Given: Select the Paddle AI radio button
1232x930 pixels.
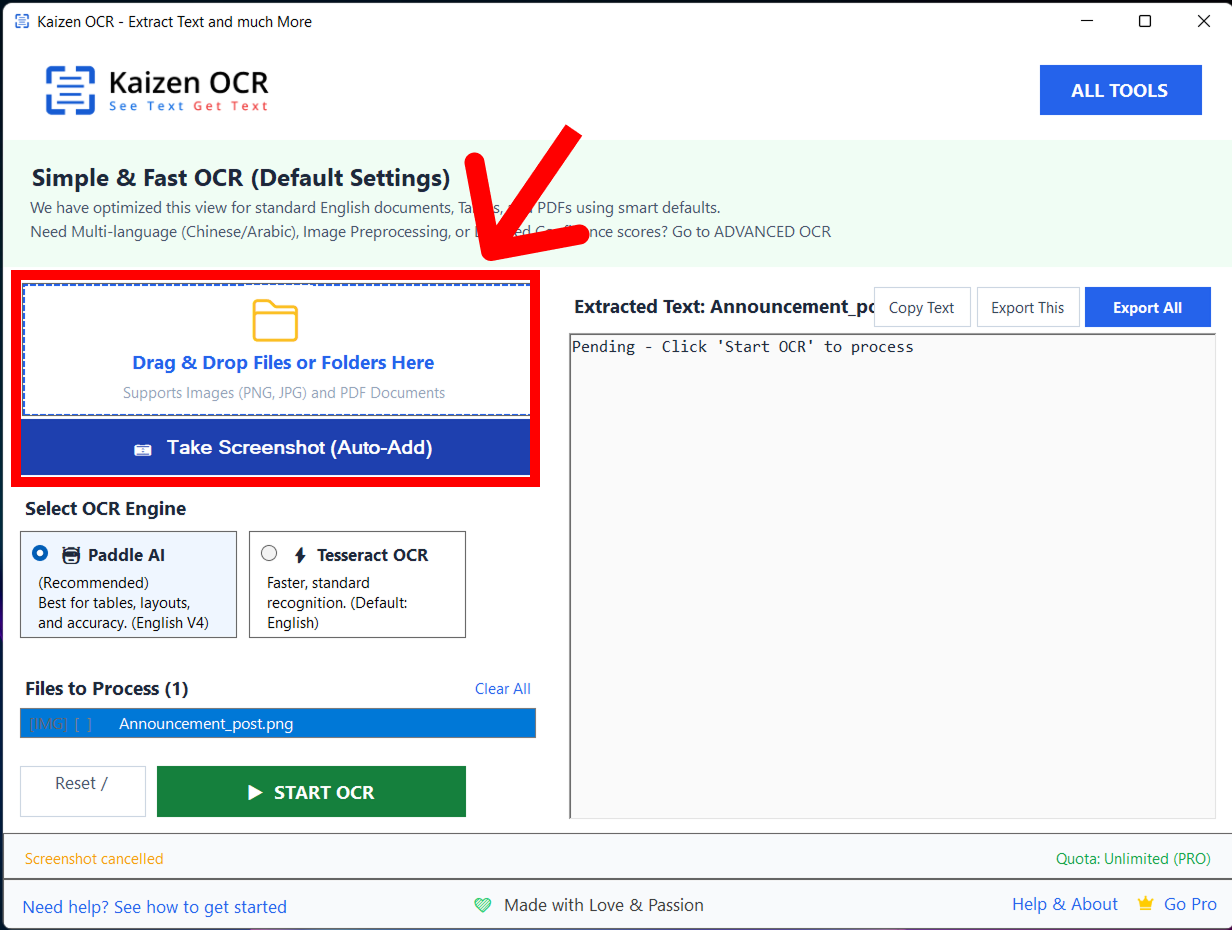Looking at the screenshot, I should (x=40, y=553).
